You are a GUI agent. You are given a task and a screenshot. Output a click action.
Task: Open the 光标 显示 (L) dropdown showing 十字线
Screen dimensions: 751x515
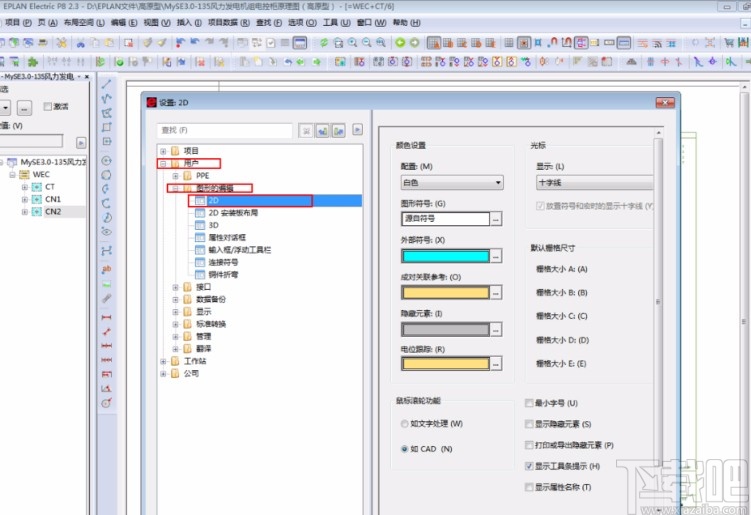594,183
